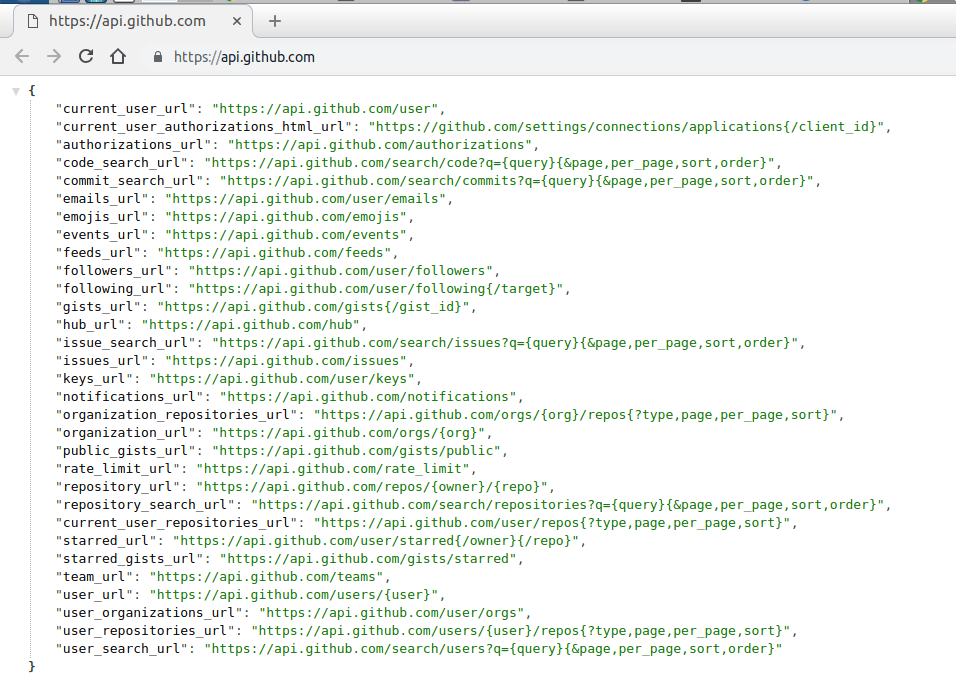This screenshot has height=697, width=956.
Task: Click the browser back arrow
Action: pyautogui.click(x=22, y=57)
